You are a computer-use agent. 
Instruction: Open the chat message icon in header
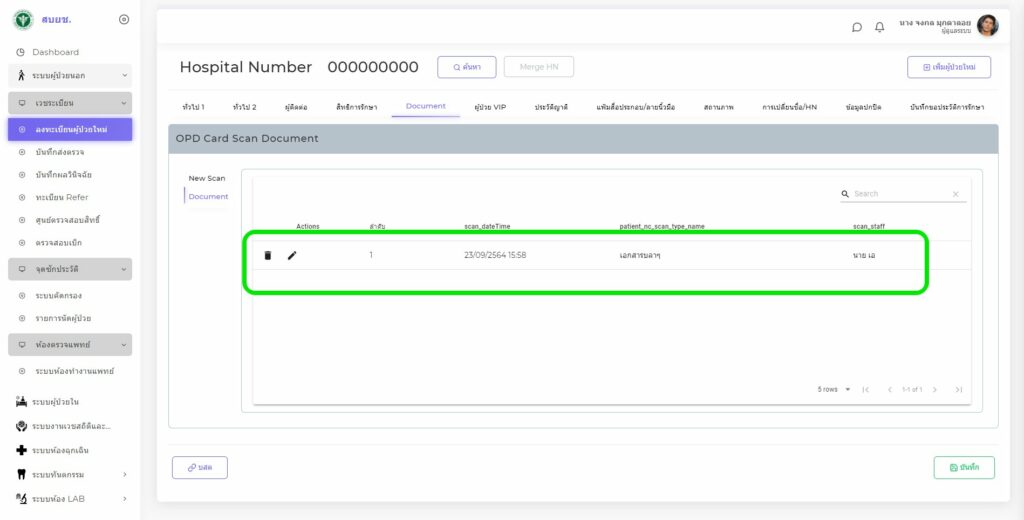pyautogui.click(x=857, y=27)
